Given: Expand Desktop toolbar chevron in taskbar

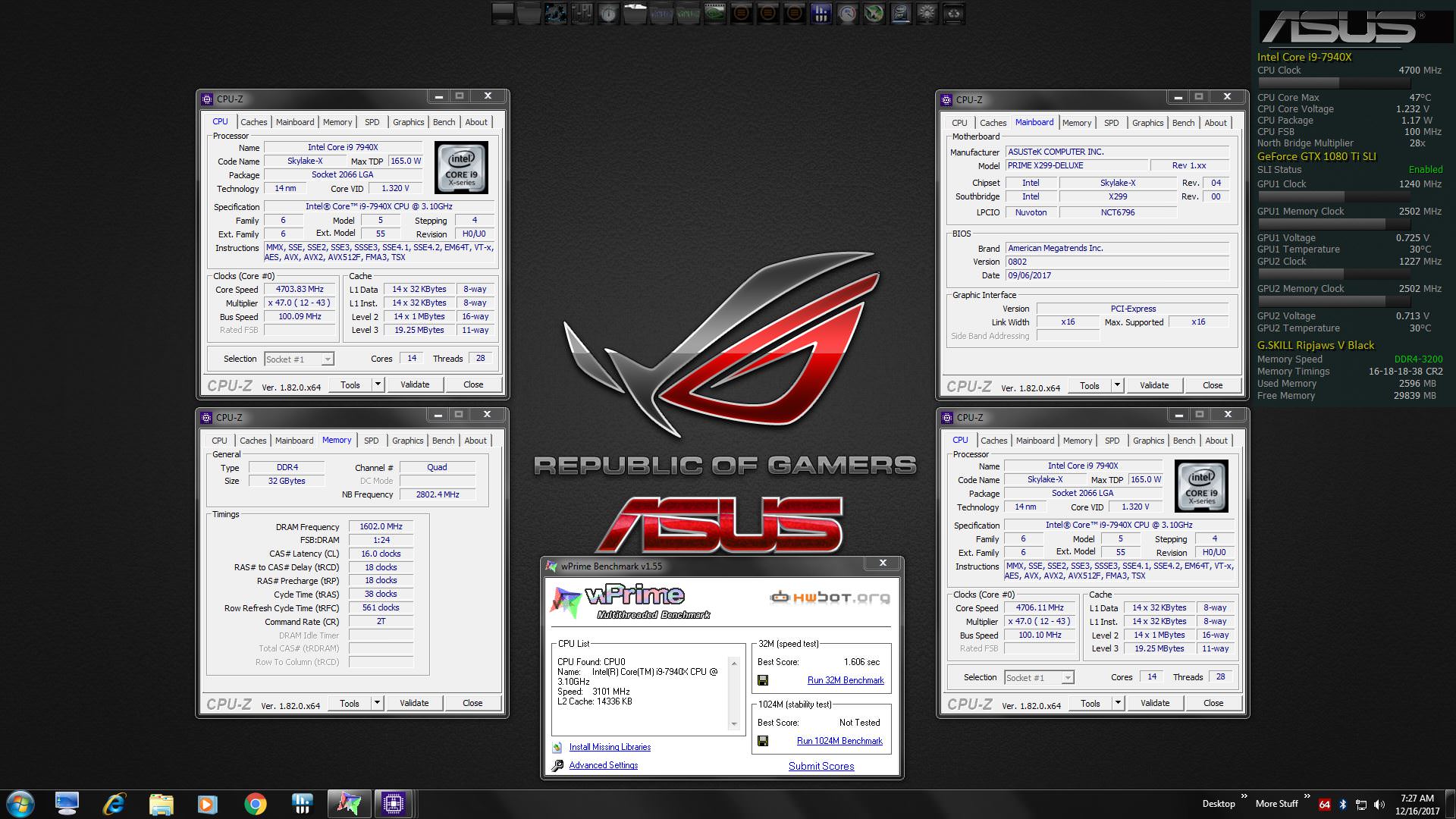Looking at the screenshot, I should click(x=1244, y=796).
